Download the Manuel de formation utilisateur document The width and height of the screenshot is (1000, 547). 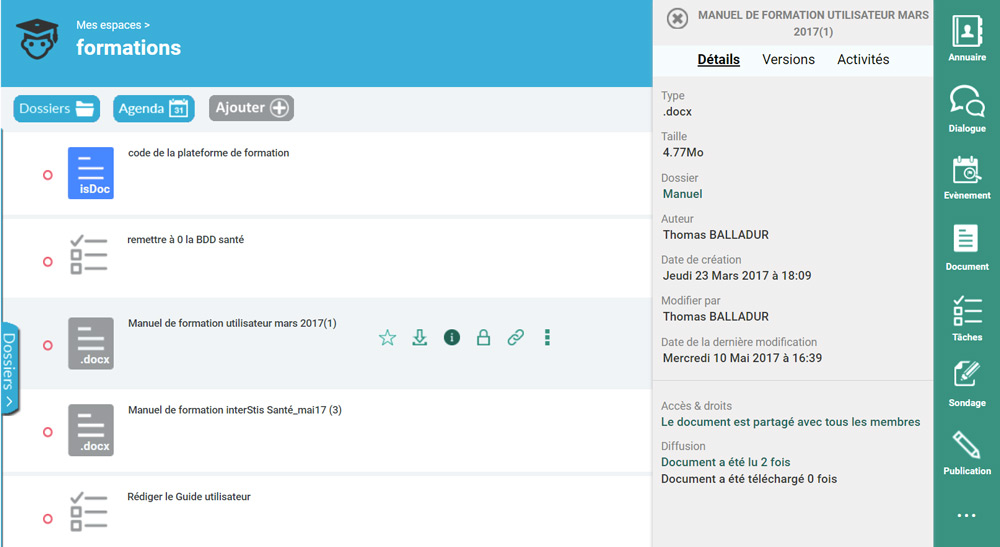coord(420,338)
